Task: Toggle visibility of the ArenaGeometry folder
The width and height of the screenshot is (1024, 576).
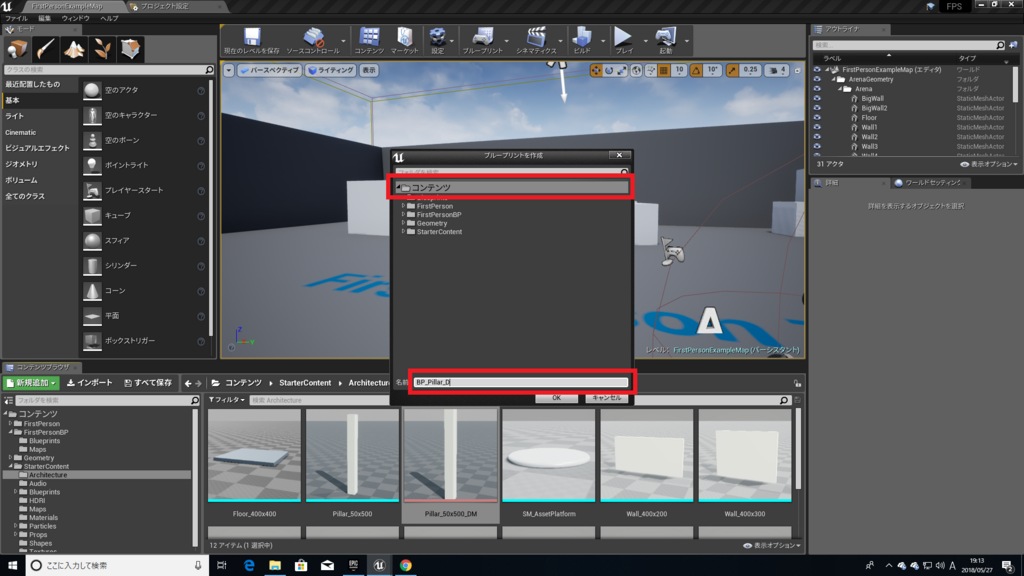Action: pos(817,79)
